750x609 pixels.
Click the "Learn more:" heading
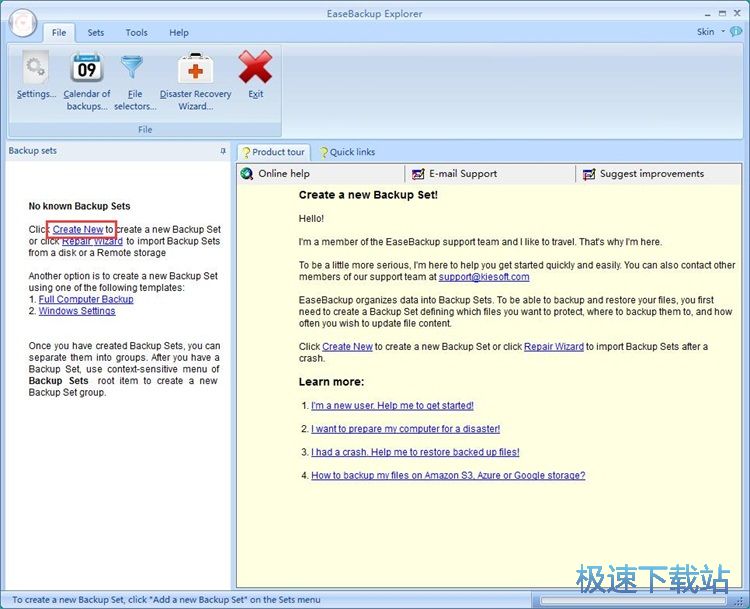click(331, 382)
